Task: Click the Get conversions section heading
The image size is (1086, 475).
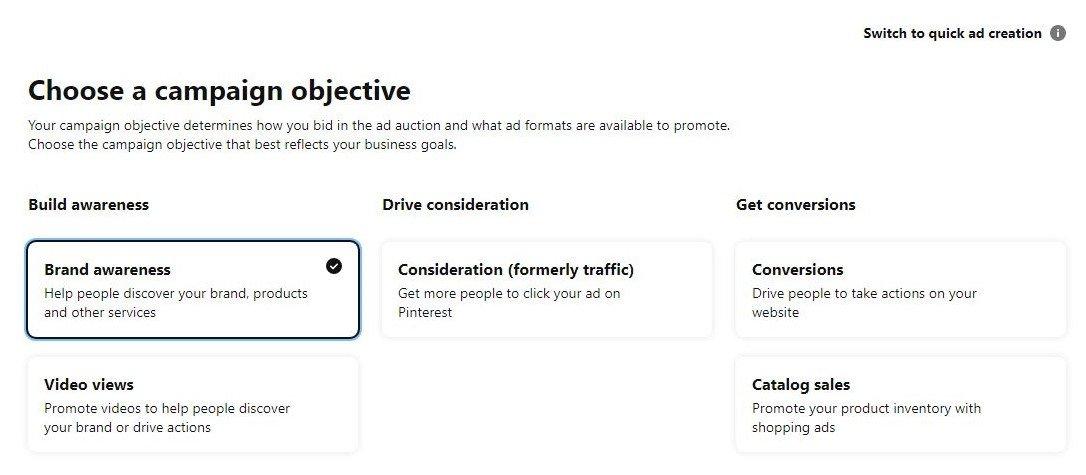Action: 795,204
